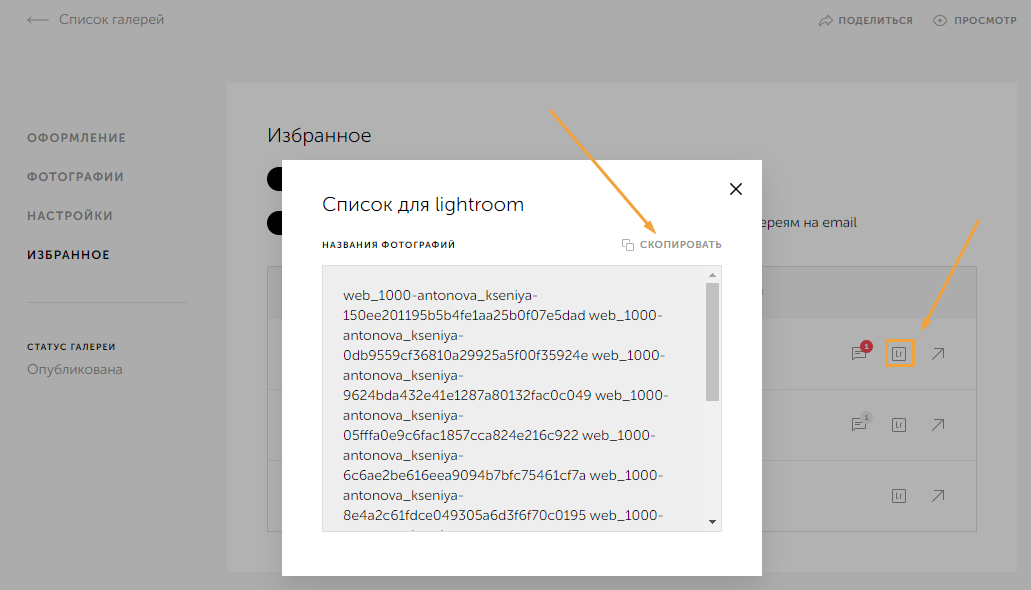Click 'Поделиться' to share the gallery
Screen dimensions: 1031x590
click(x=866, y=20)
